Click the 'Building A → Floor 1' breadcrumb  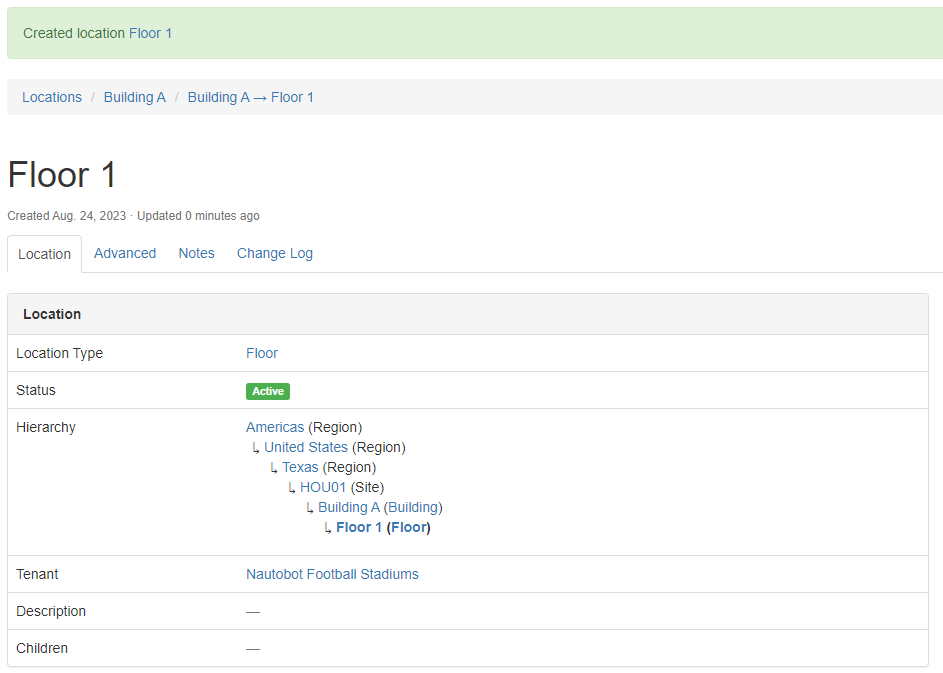pyautogui.click(x=251, y=97)
